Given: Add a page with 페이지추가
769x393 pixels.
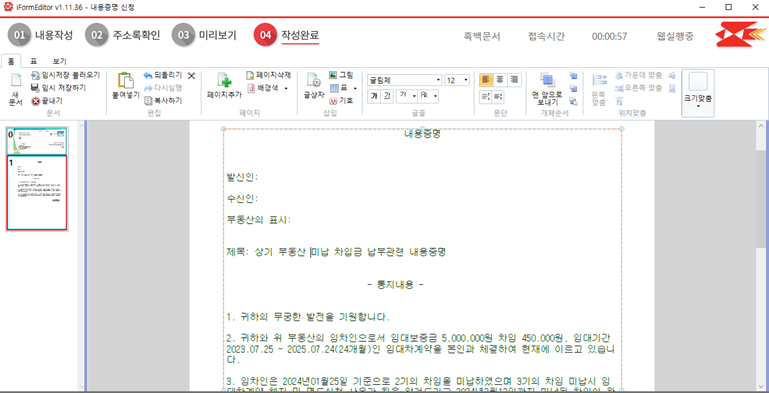Looking at the screenshot, I should coord(224,86).
